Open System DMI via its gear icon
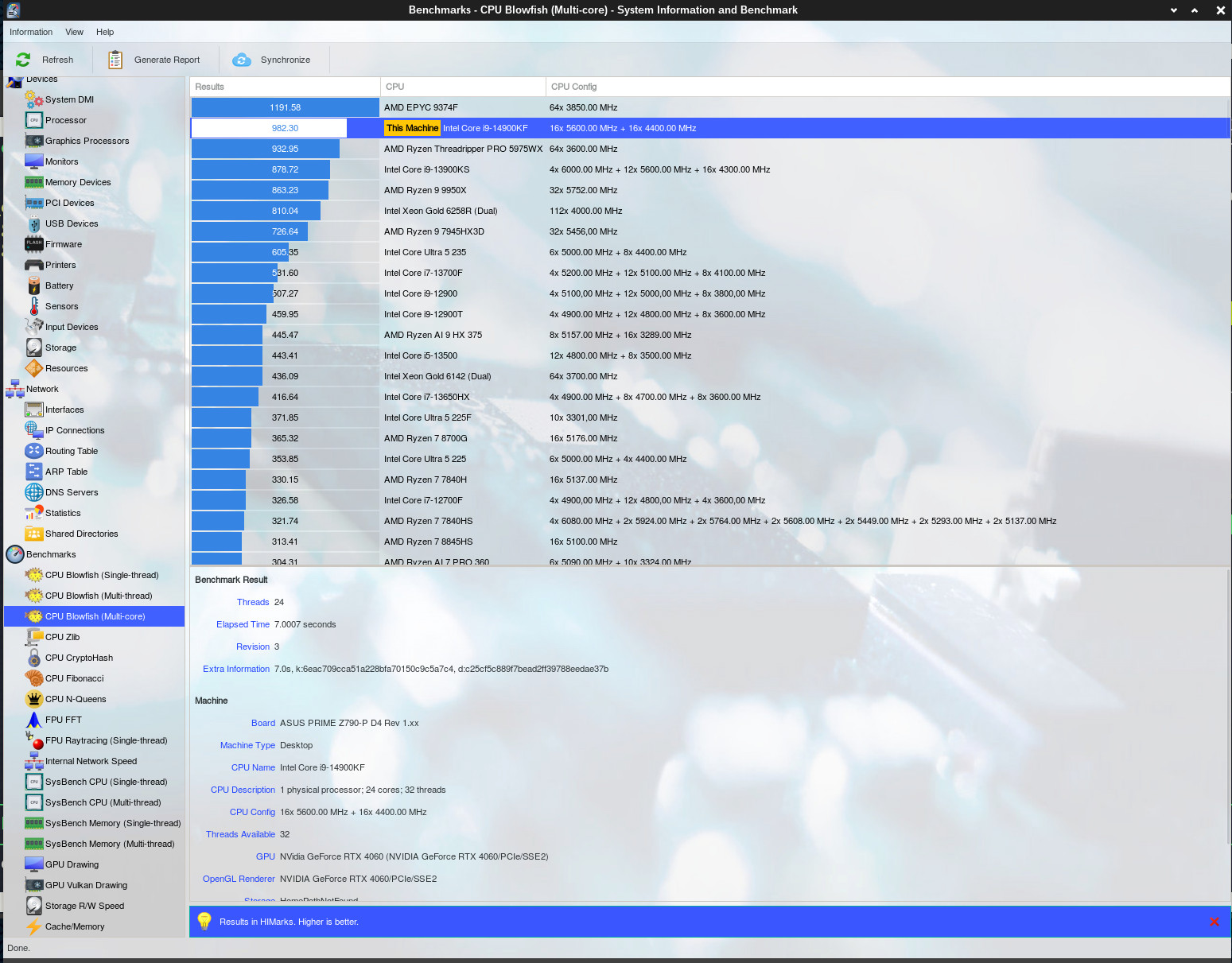 pos(34,99)
